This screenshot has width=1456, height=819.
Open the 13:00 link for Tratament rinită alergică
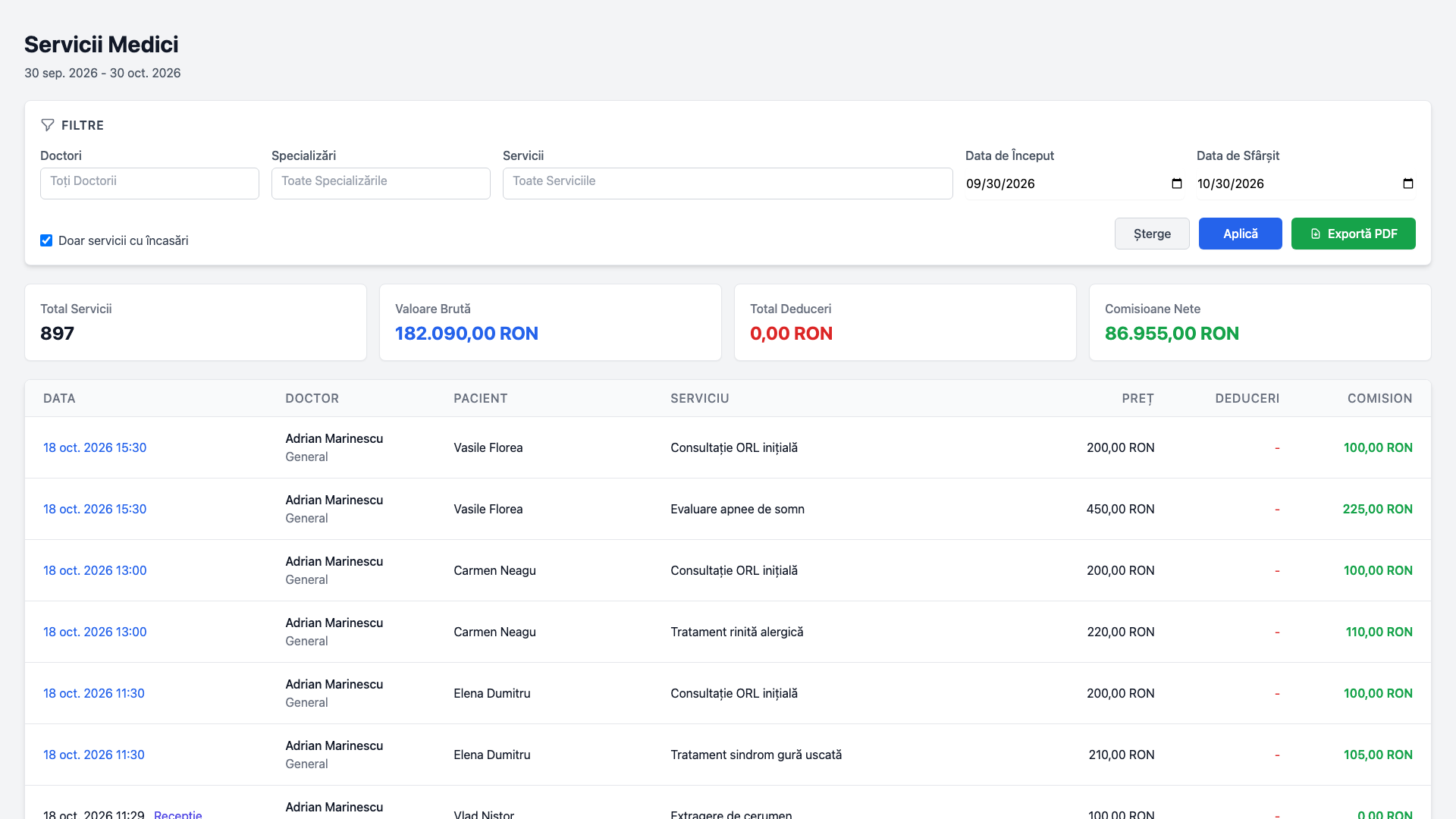tap(95, 632)
